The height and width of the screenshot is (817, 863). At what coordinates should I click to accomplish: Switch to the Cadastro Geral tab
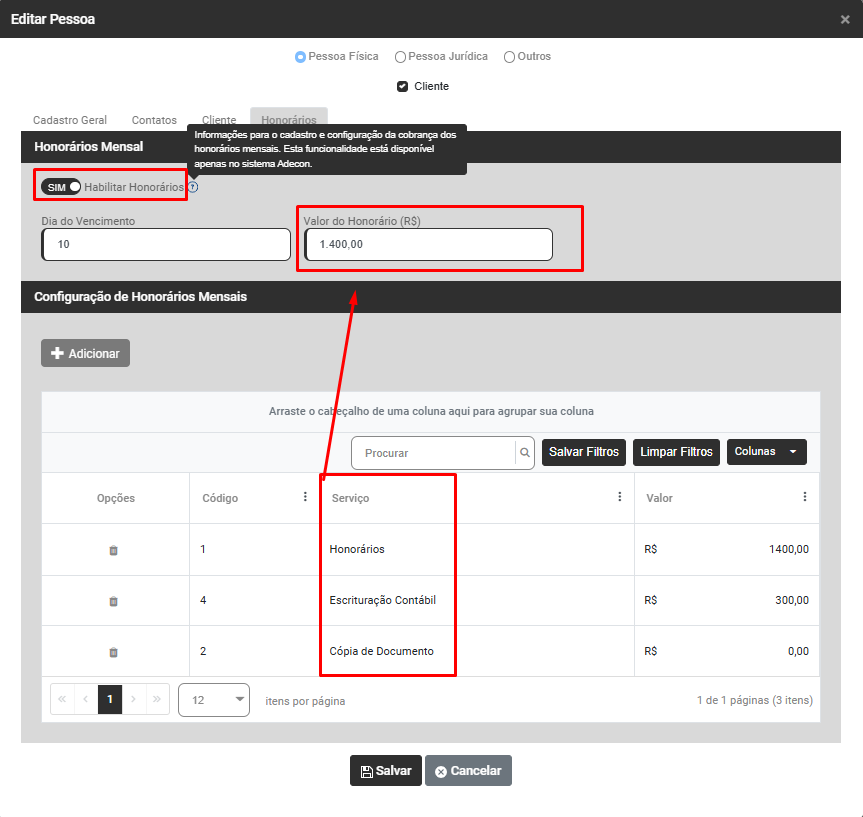coord(70,120)
